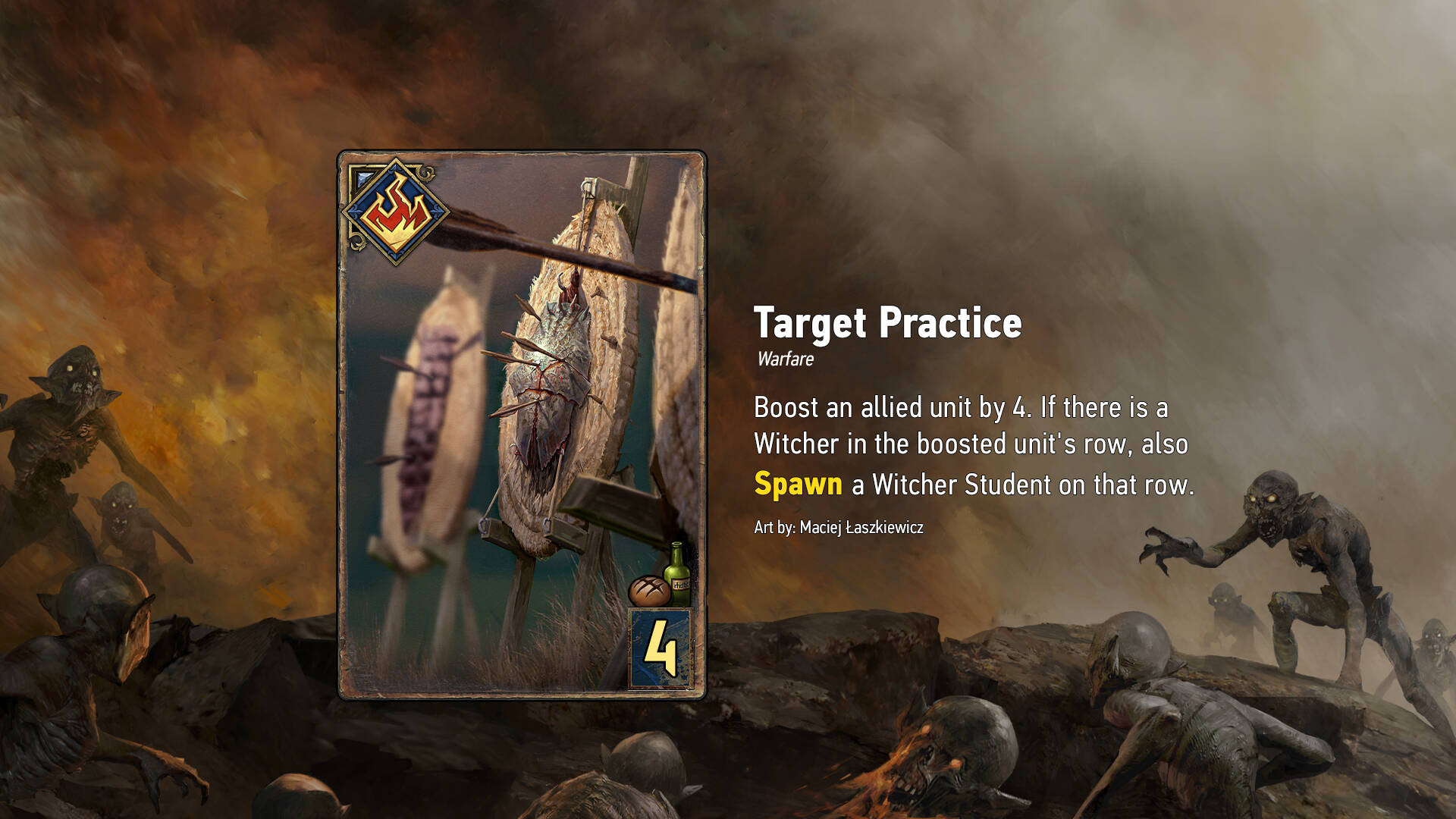Screen dimensions: 1456x819
Task: Click the blurred purple target on card
Action: [x=432, y=425]
